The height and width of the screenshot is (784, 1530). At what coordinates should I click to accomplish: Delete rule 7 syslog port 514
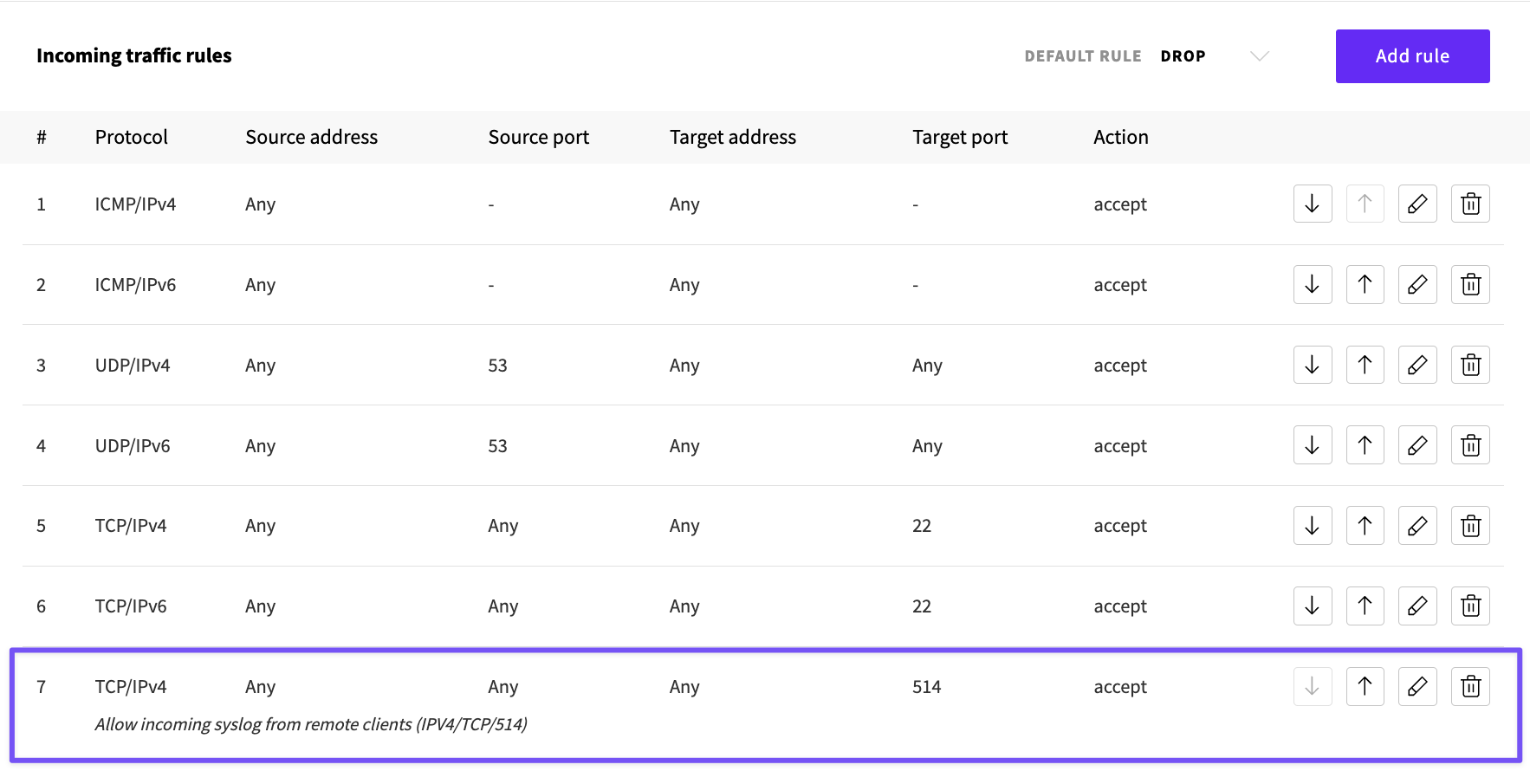point(1470,686)
